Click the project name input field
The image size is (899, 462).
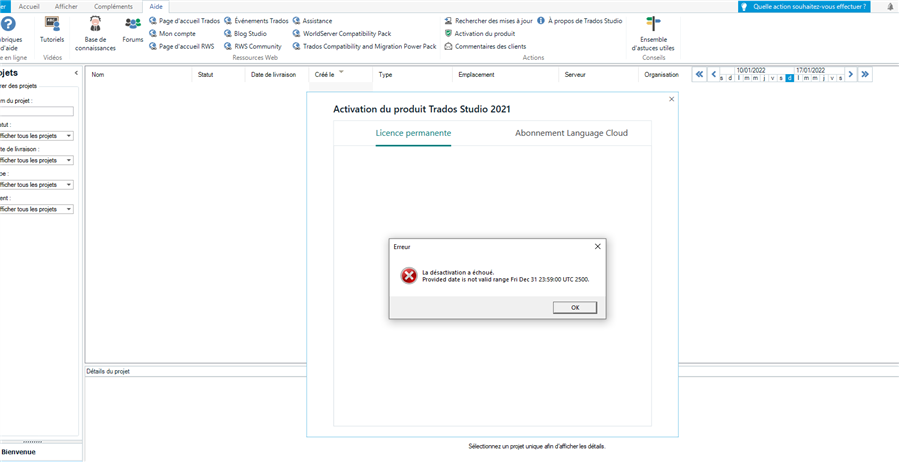pos(37,112)
